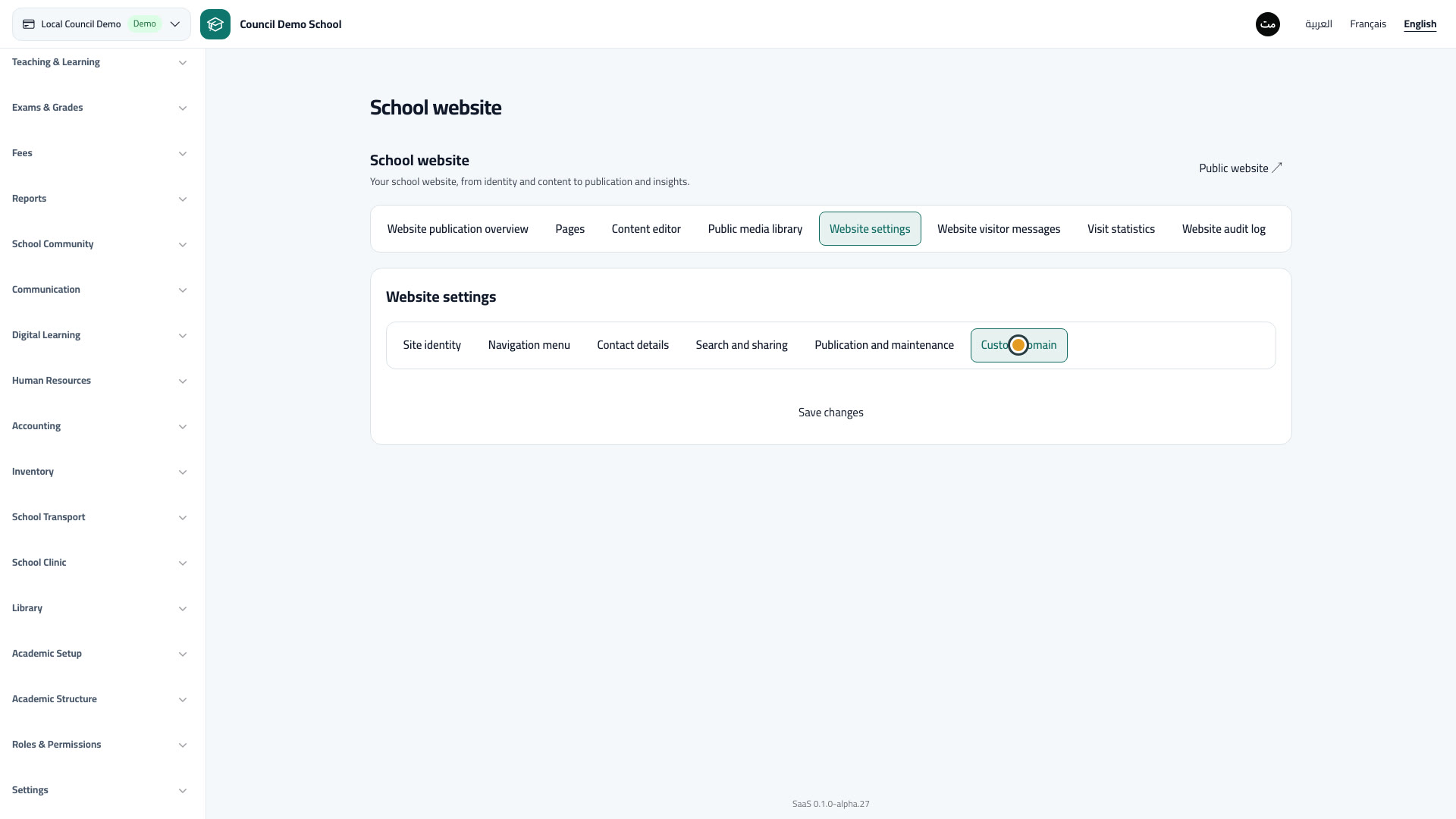Screen dimensions: 1456x819
Task: Expand the School Transport section
Action: pyautogui.click(x=99, y=517)
